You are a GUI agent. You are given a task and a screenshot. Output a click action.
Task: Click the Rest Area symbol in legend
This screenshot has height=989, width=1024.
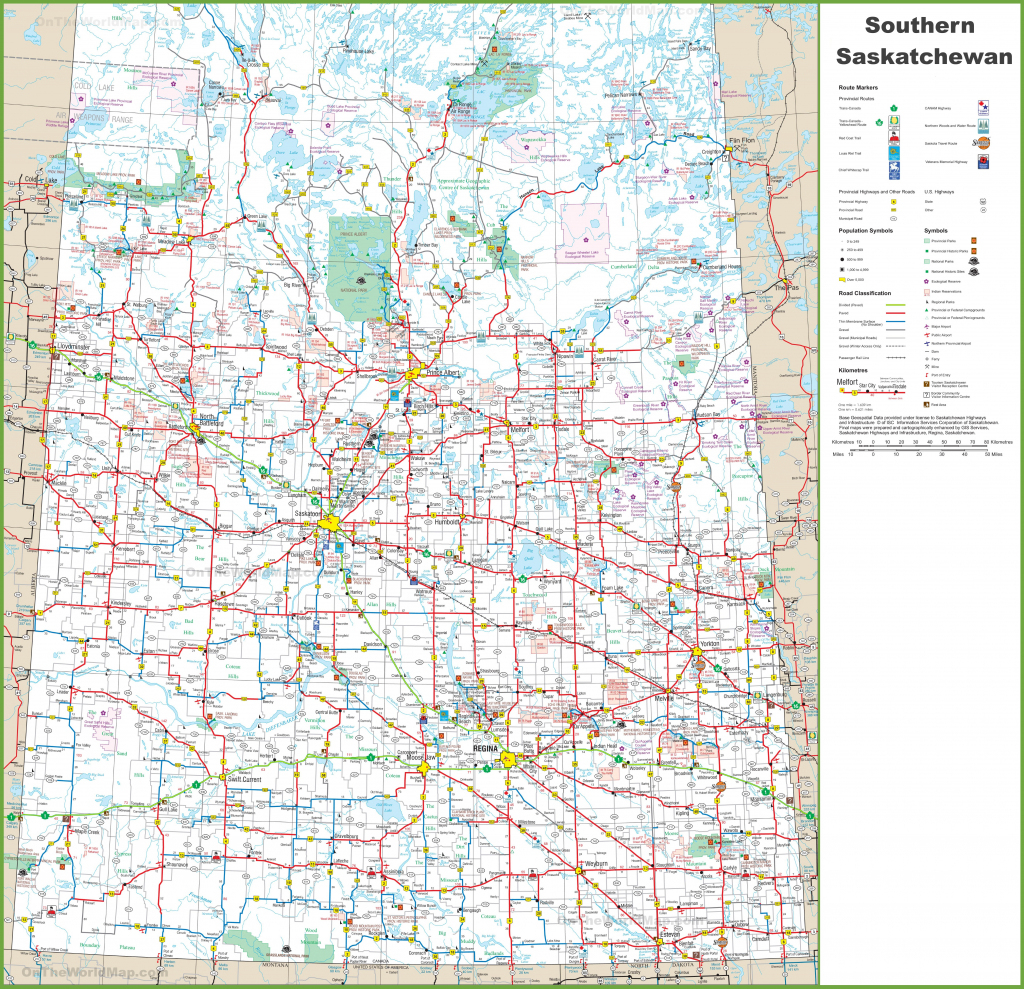coord(928,402)
